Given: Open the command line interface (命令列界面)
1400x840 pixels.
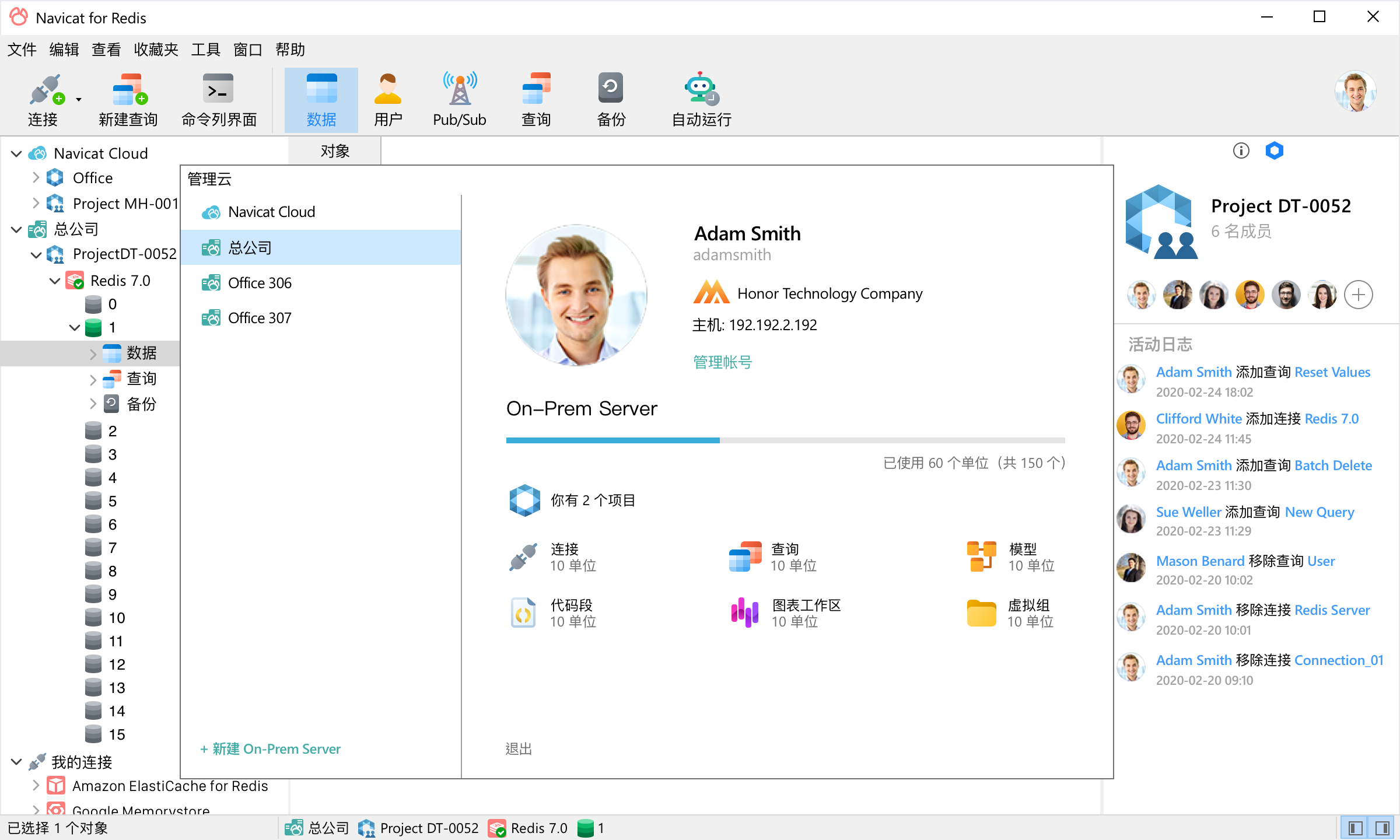Looking at the screenshot, I should pyautogui.click(x=219, y=100).
